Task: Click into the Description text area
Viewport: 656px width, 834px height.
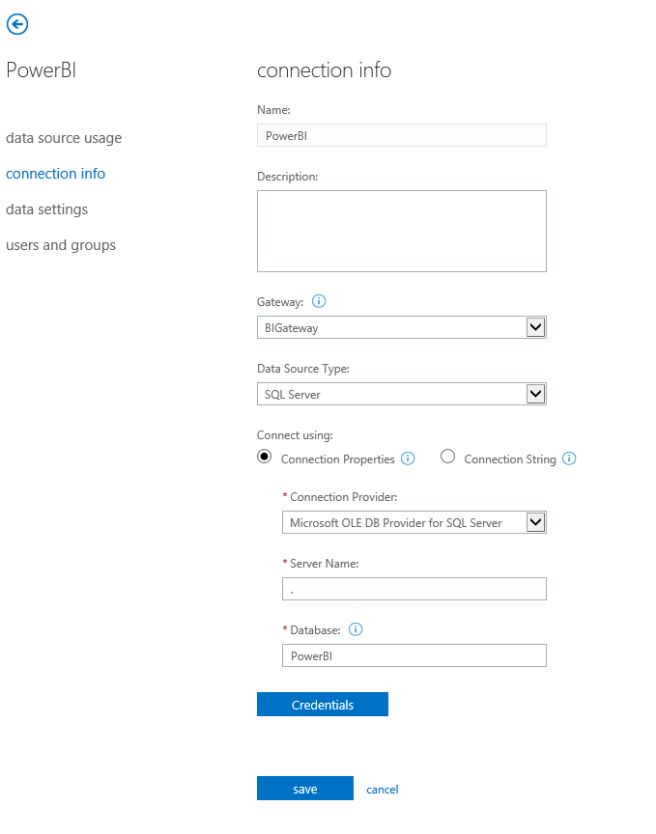Action: coord(401,231)
